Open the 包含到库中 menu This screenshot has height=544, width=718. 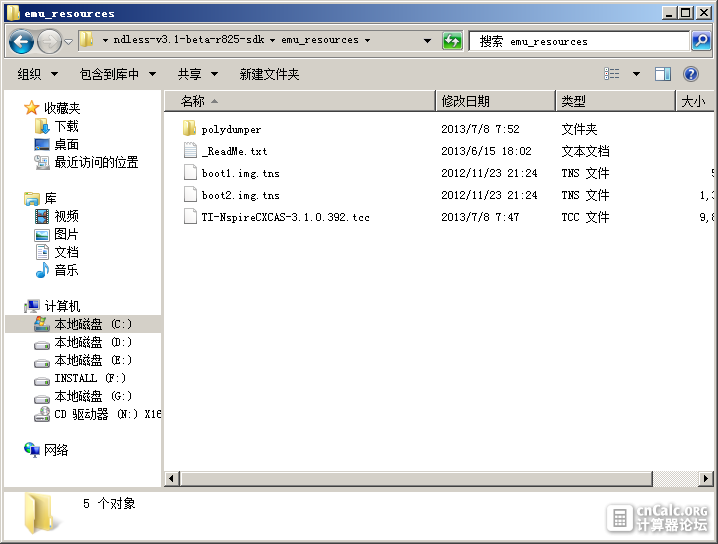click(x=118, y=74)
